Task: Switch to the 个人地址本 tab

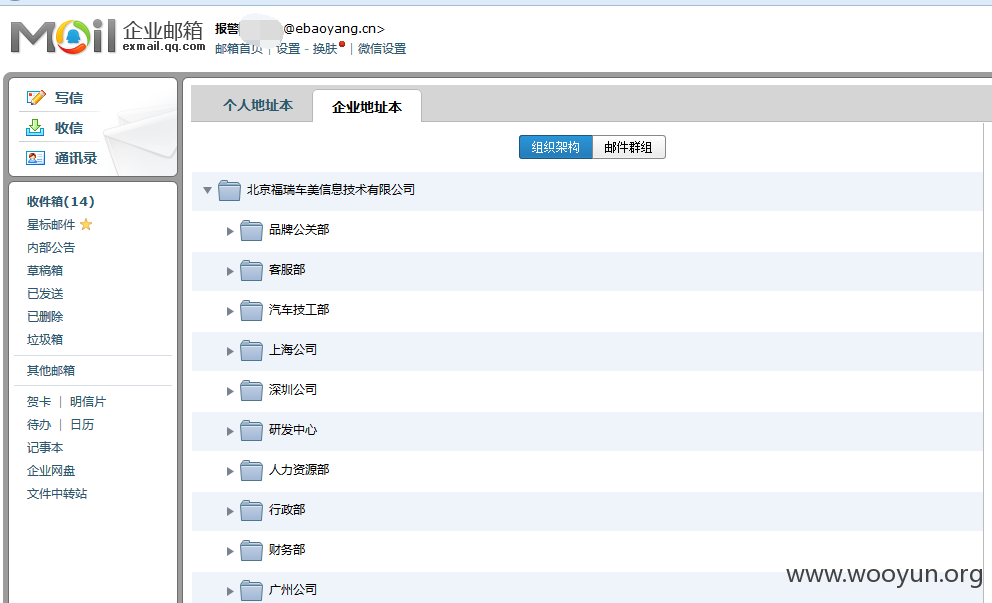Action: (258, 105)
